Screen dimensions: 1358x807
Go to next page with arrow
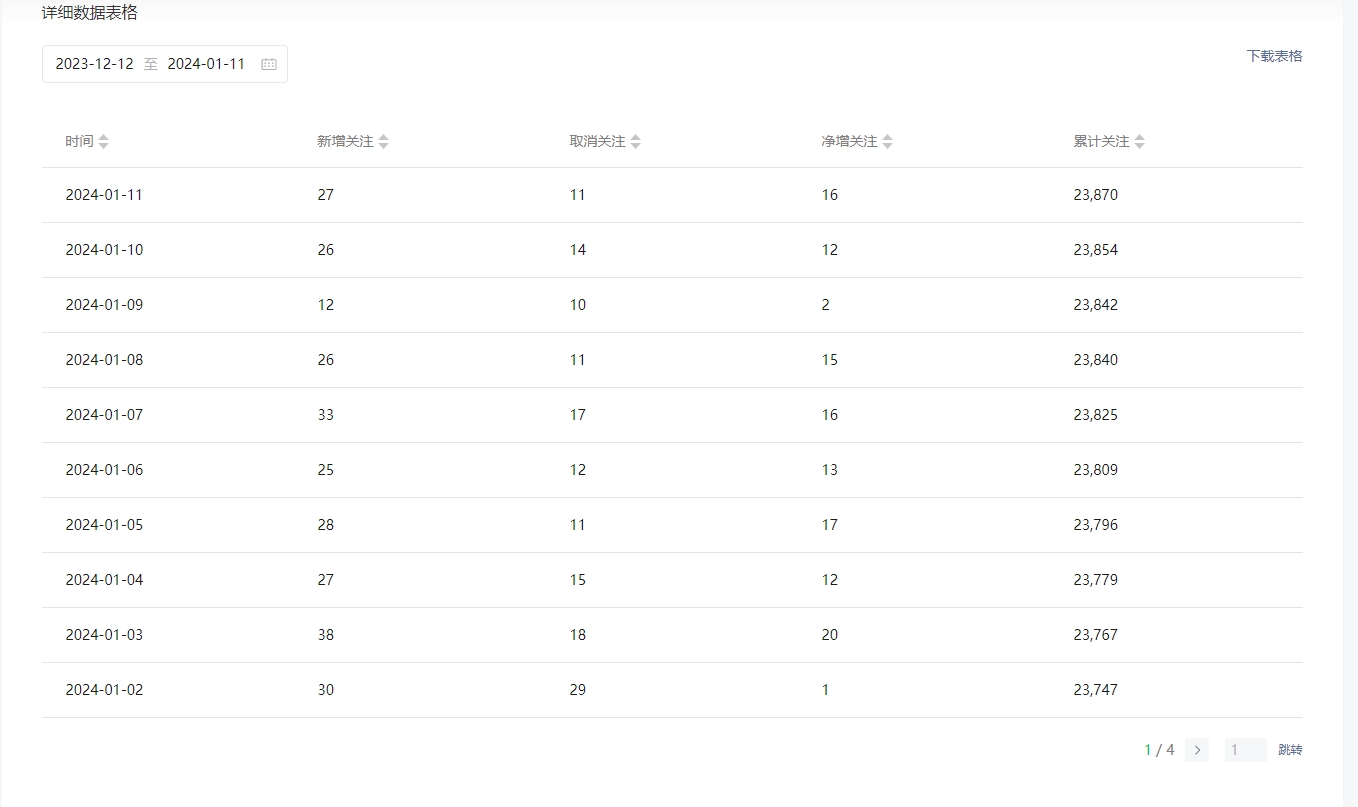[x=1197, y=750]
